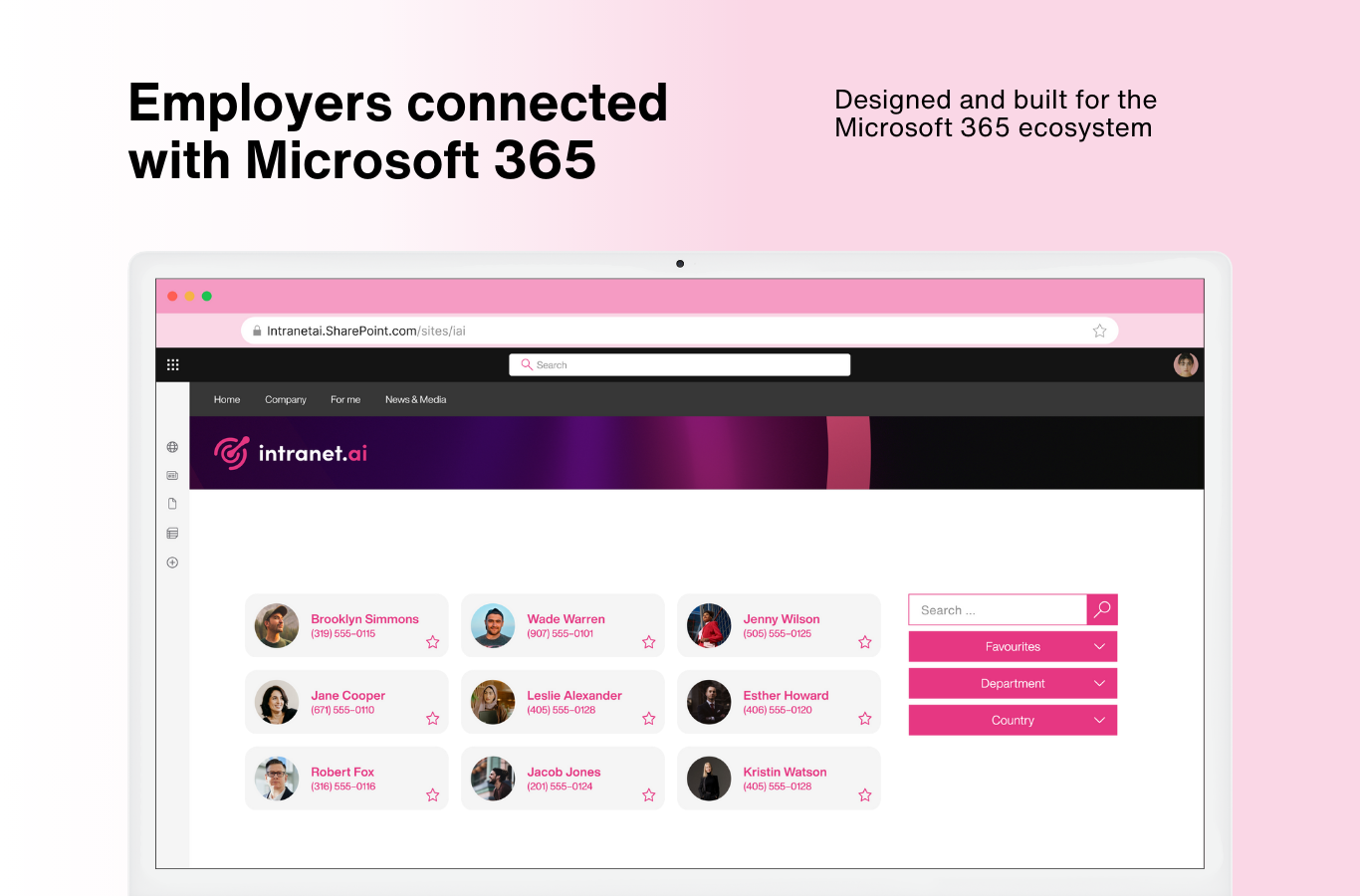Click the Search field in the people directory
The height and width of the screenshot is (896, 1360).
996,609
